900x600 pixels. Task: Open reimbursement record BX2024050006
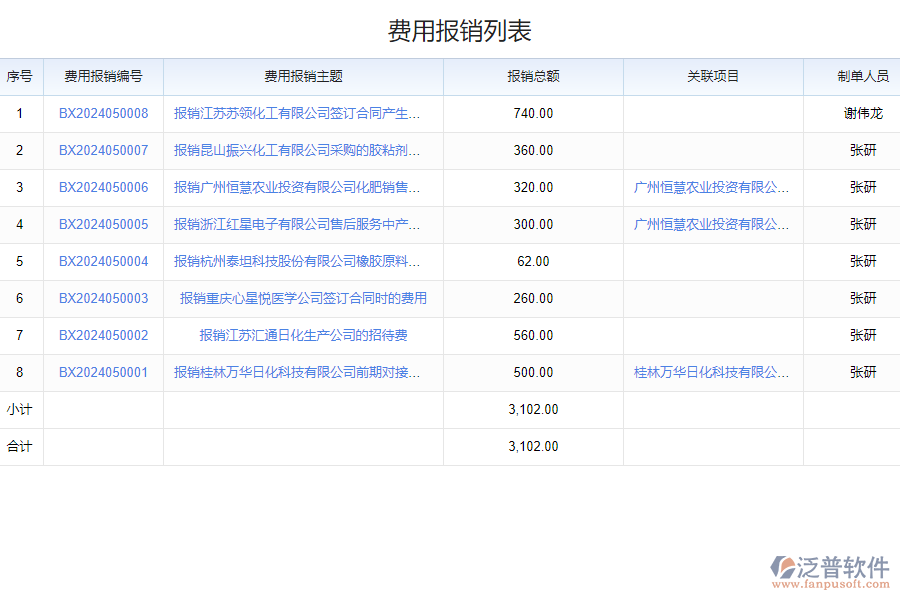point(104,187)
